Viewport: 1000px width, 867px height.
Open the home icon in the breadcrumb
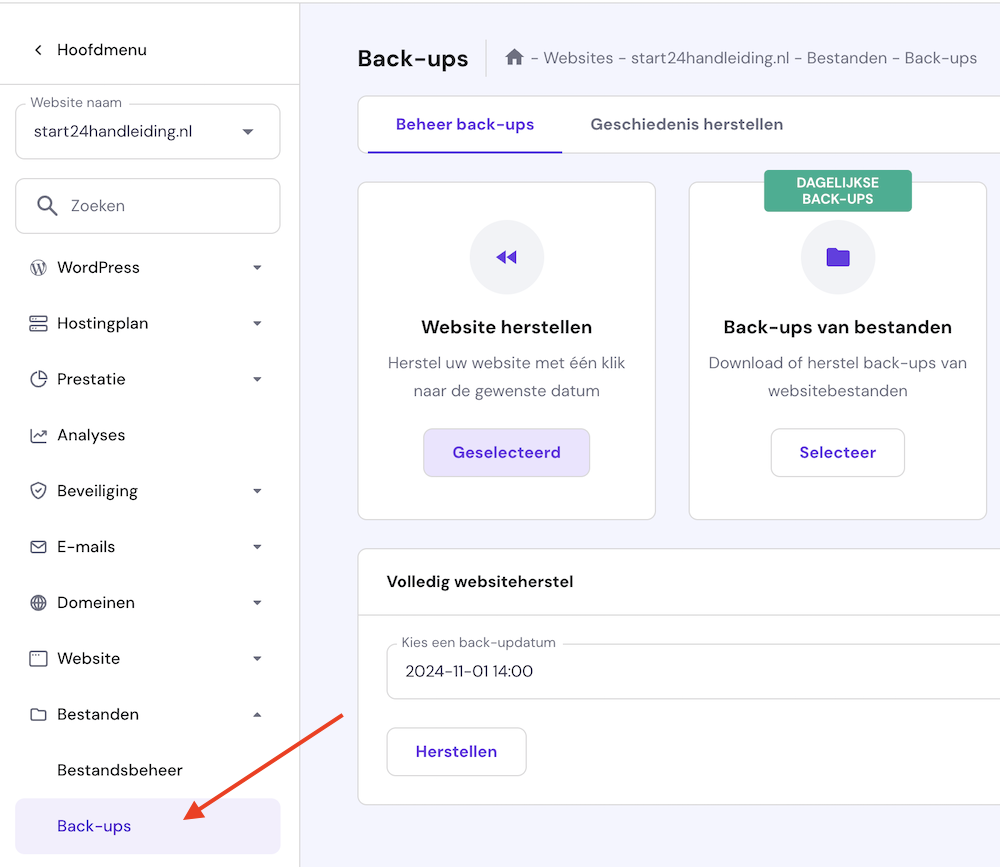point(514,58)
